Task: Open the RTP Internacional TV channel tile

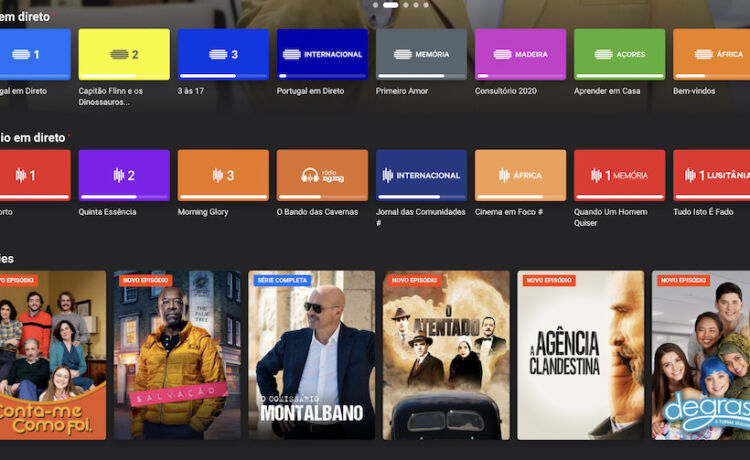Action: tap(322, 54)
